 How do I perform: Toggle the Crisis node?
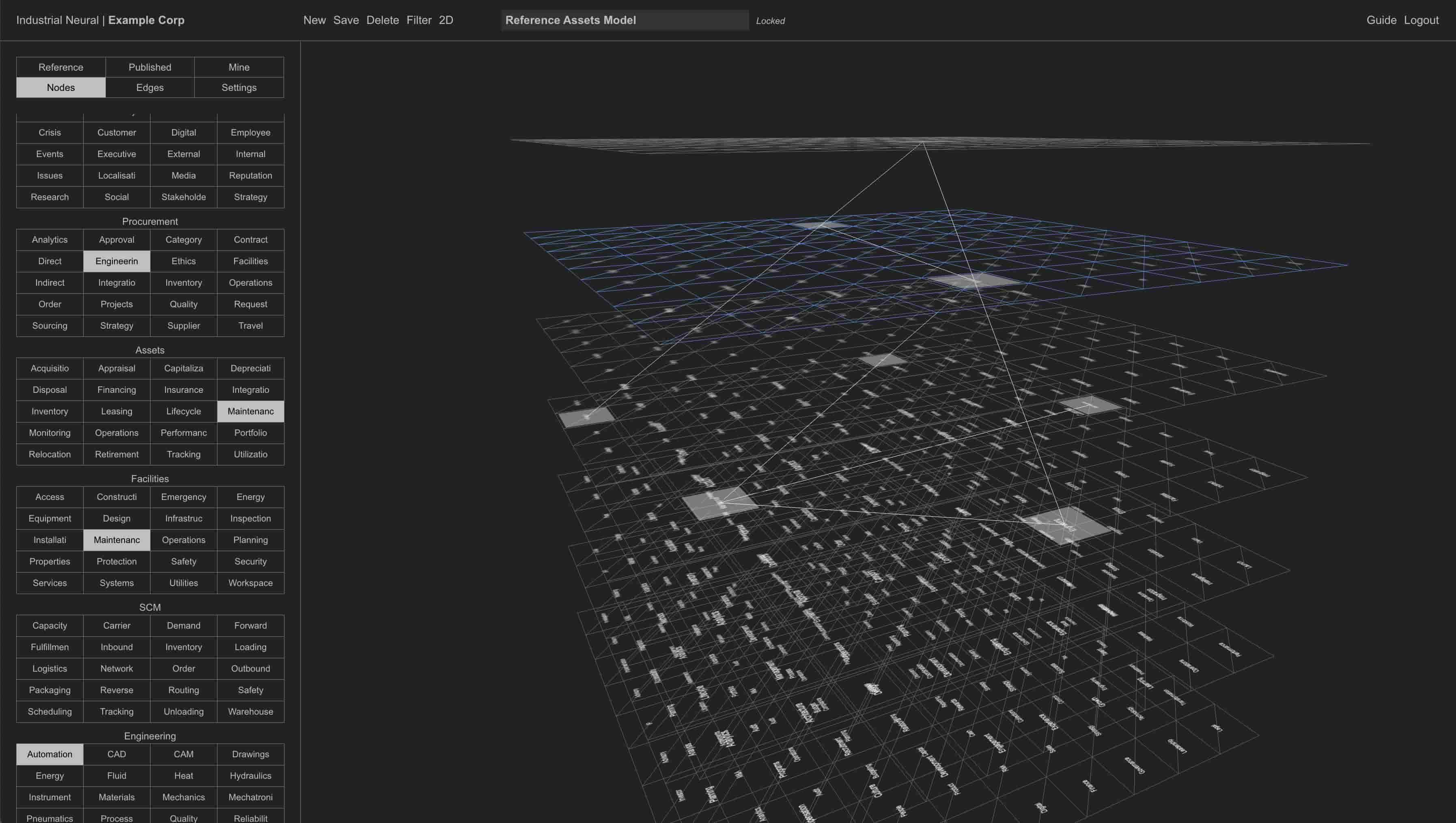click(x=50, y=132)
